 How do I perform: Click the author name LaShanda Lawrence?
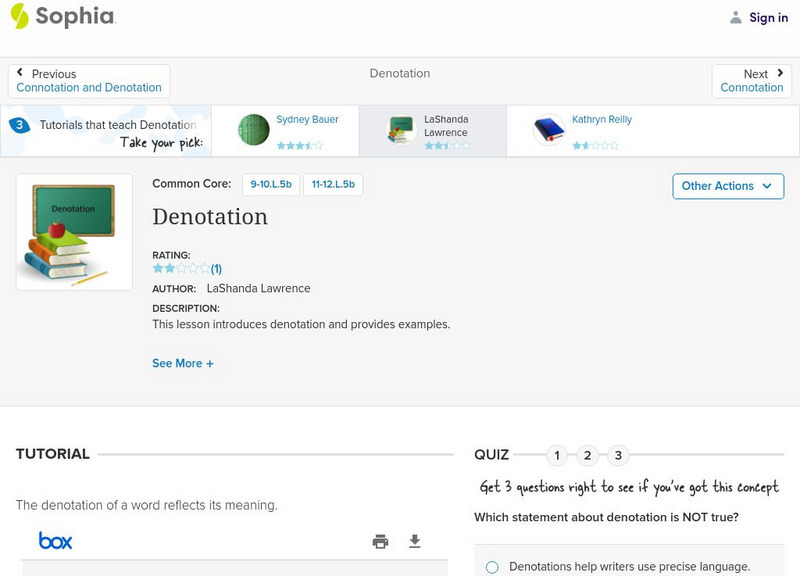point(258,288)
